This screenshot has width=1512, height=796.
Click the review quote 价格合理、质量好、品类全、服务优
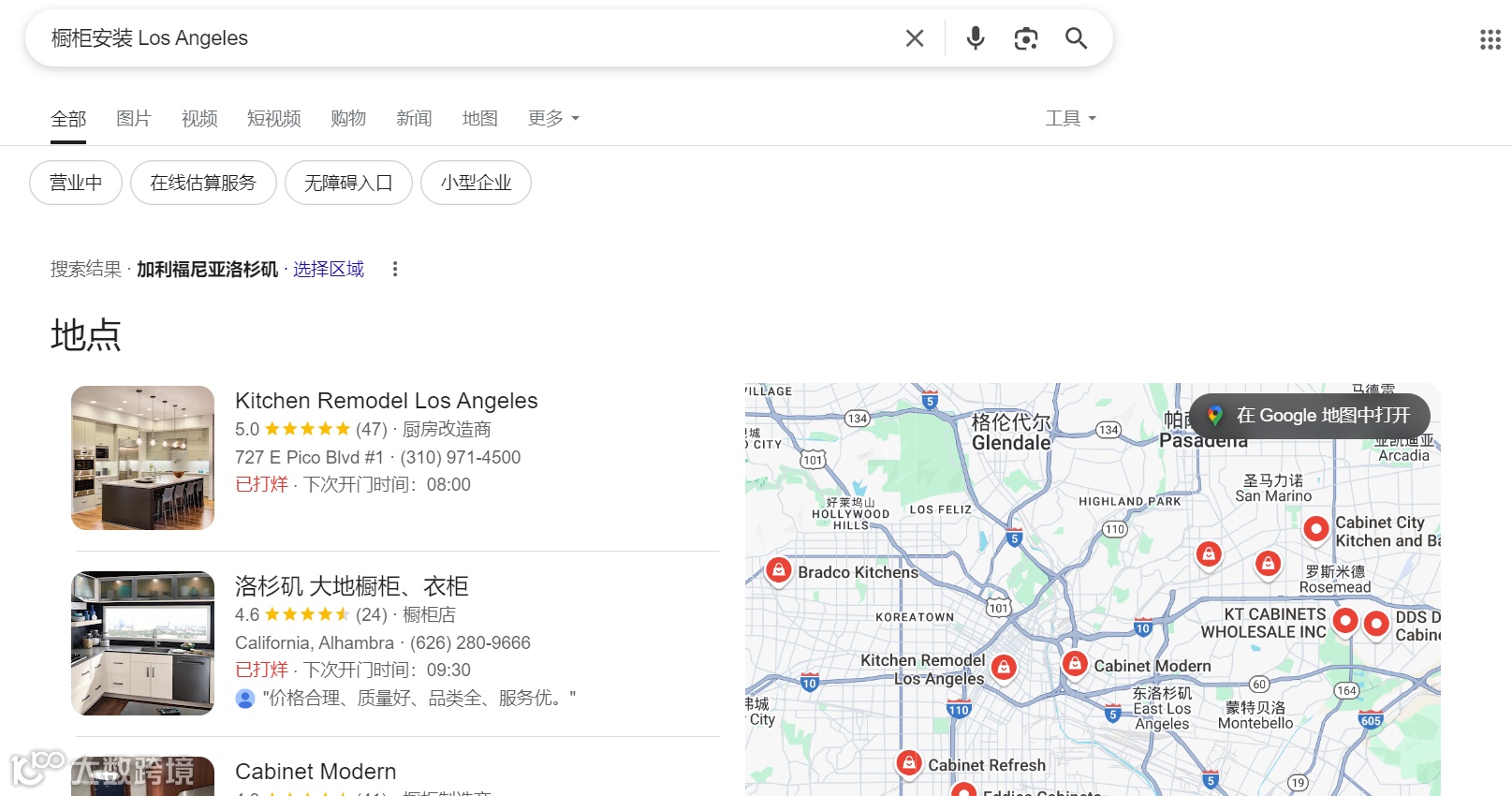point(419,698)
